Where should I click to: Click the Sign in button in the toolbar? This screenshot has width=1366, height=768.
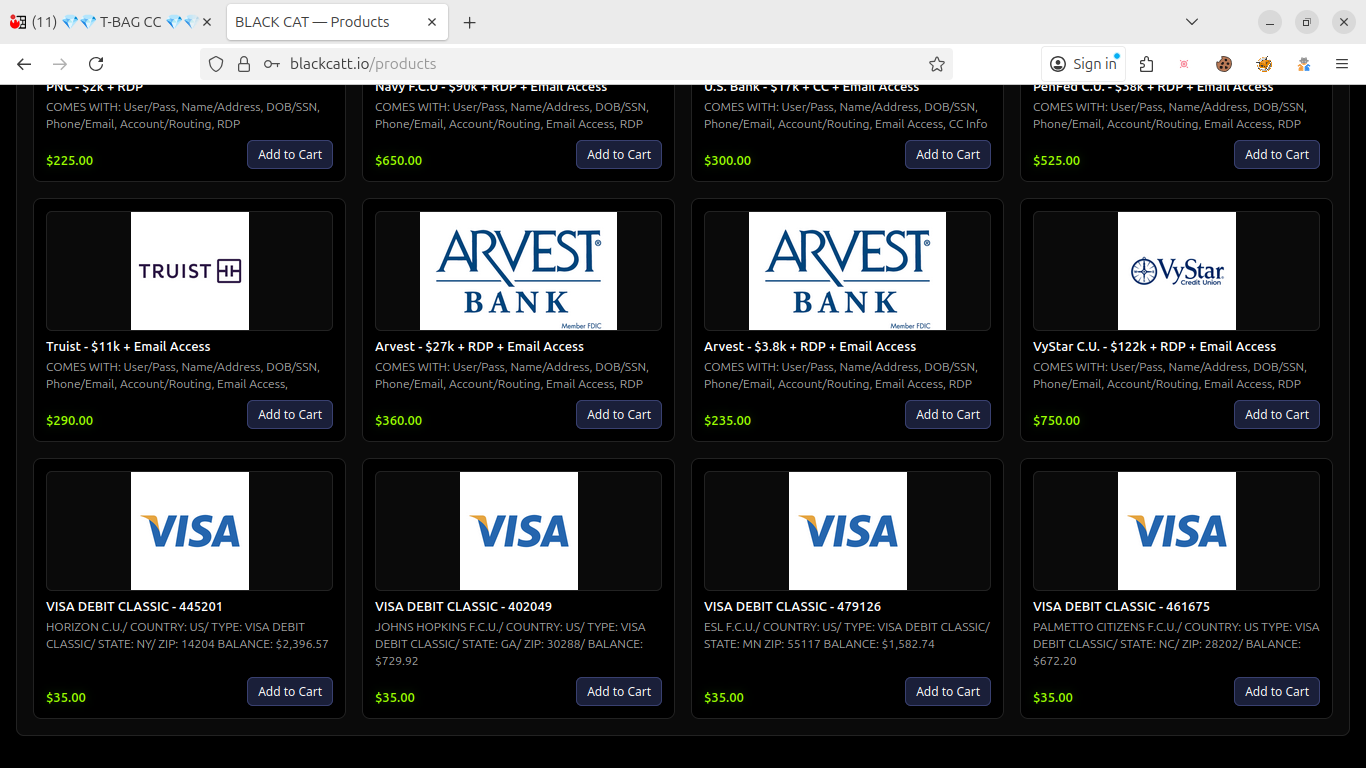click(x=1083, y=64)
